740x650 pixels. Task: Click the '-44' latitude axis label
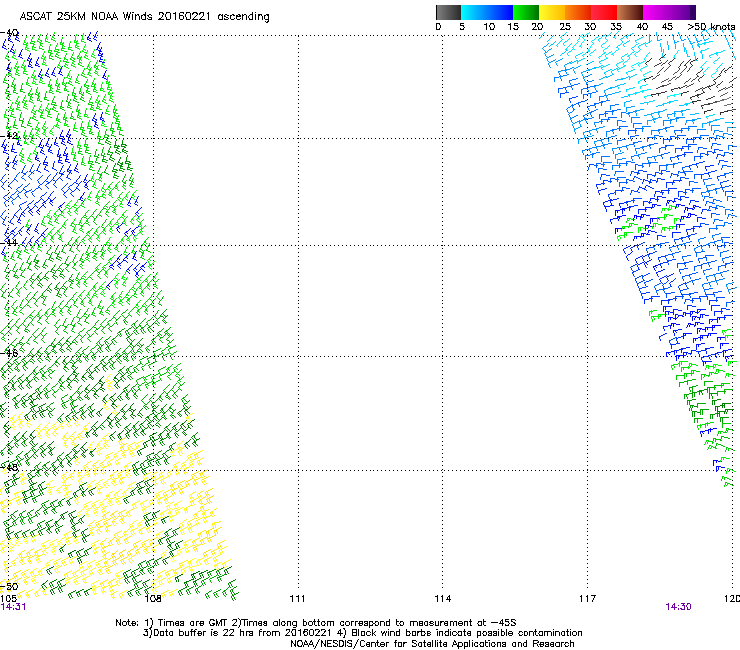pos(10,243)
